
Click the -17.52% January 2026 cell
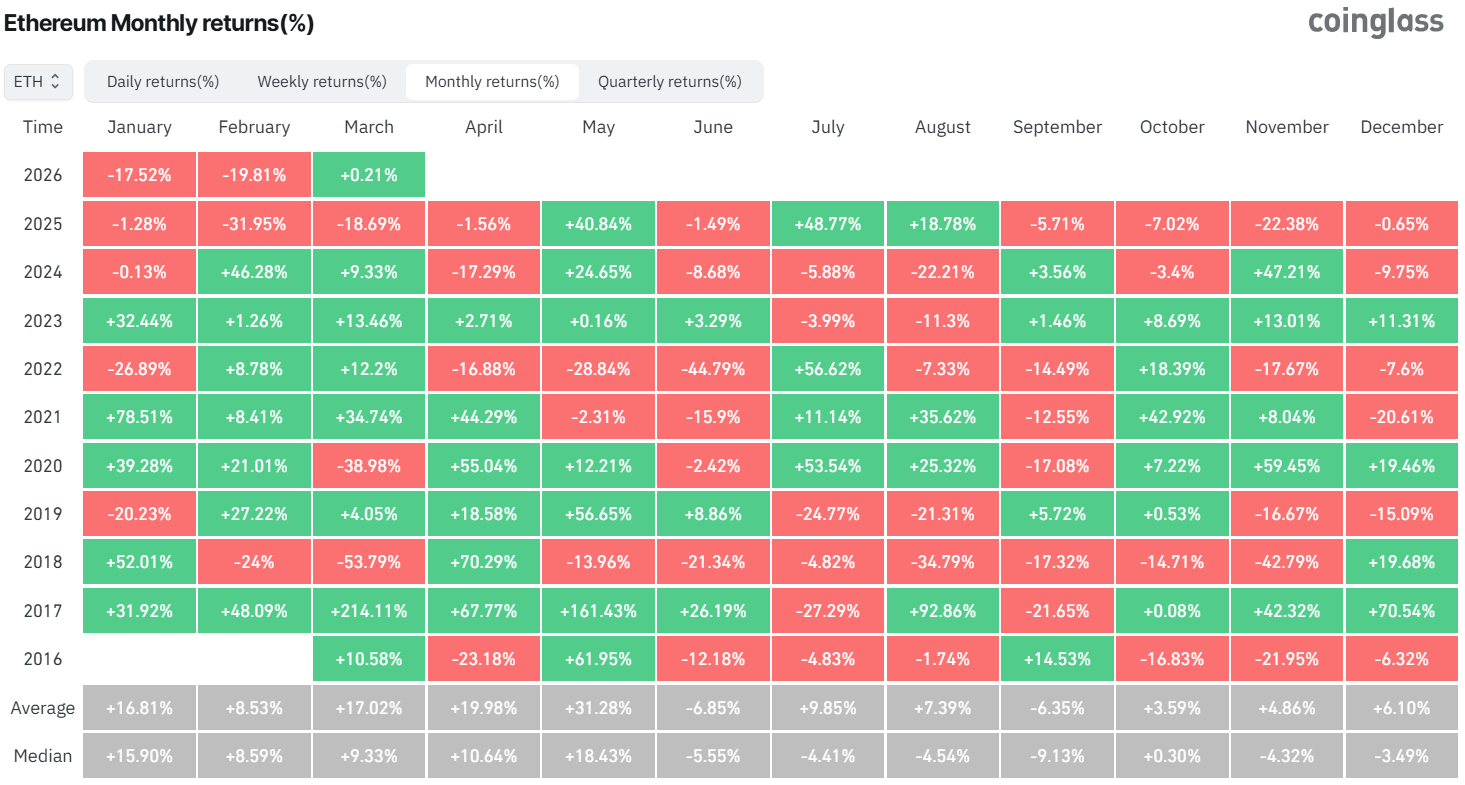click(139, 175)
